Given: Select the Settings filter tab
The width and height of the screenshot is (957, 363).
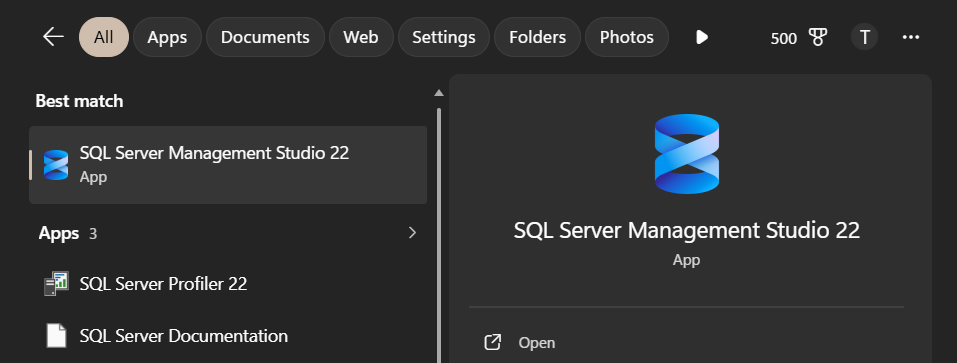Looking at the screenshot, I should (x=444, y=37).
